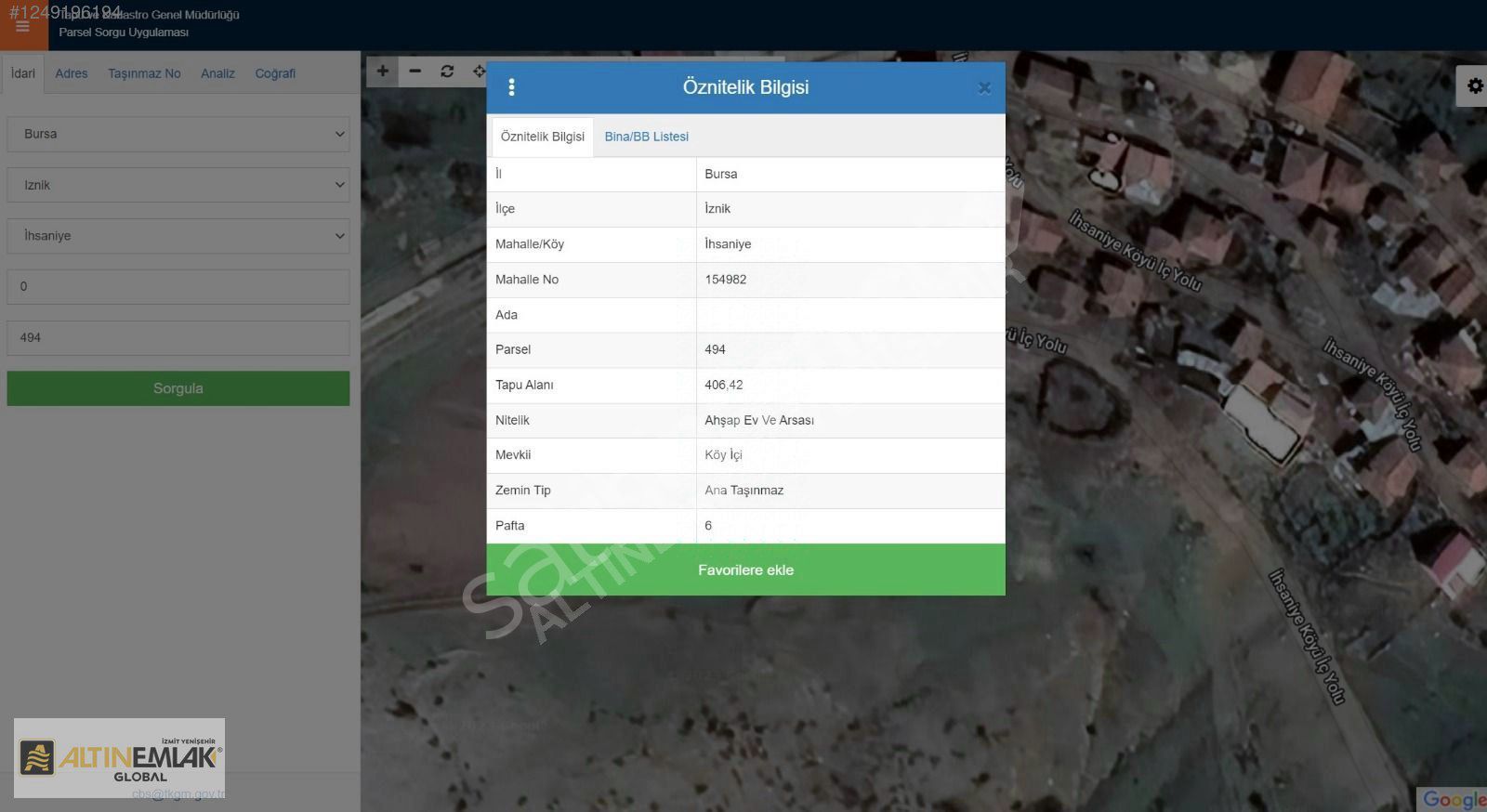1487x812 pixels.
Task: Click the Google logo link
Action: [1454, 799]
